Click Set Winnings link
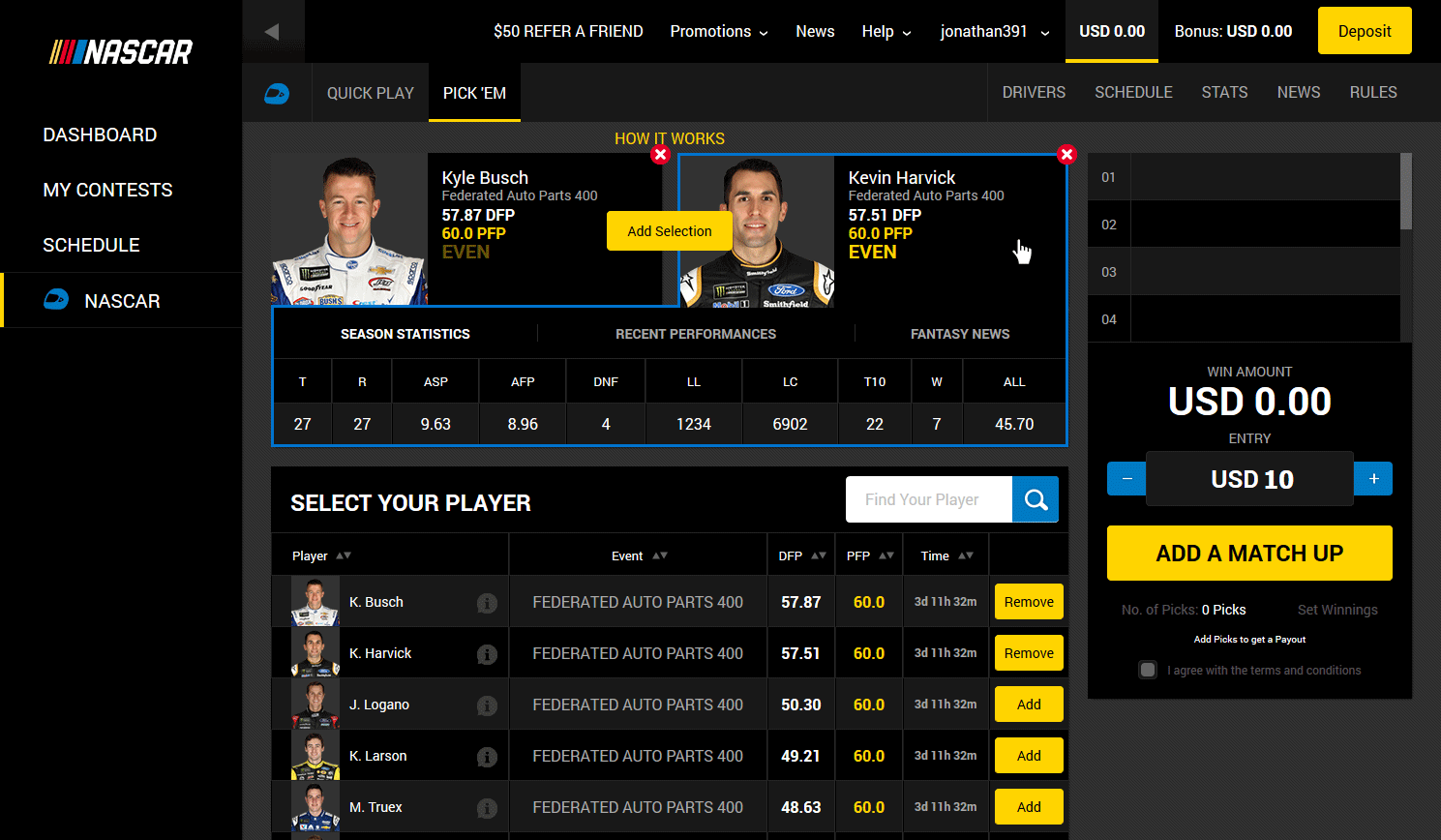Image resolution: width=1441 pixels, height=840 pixels. point(1337,610)
